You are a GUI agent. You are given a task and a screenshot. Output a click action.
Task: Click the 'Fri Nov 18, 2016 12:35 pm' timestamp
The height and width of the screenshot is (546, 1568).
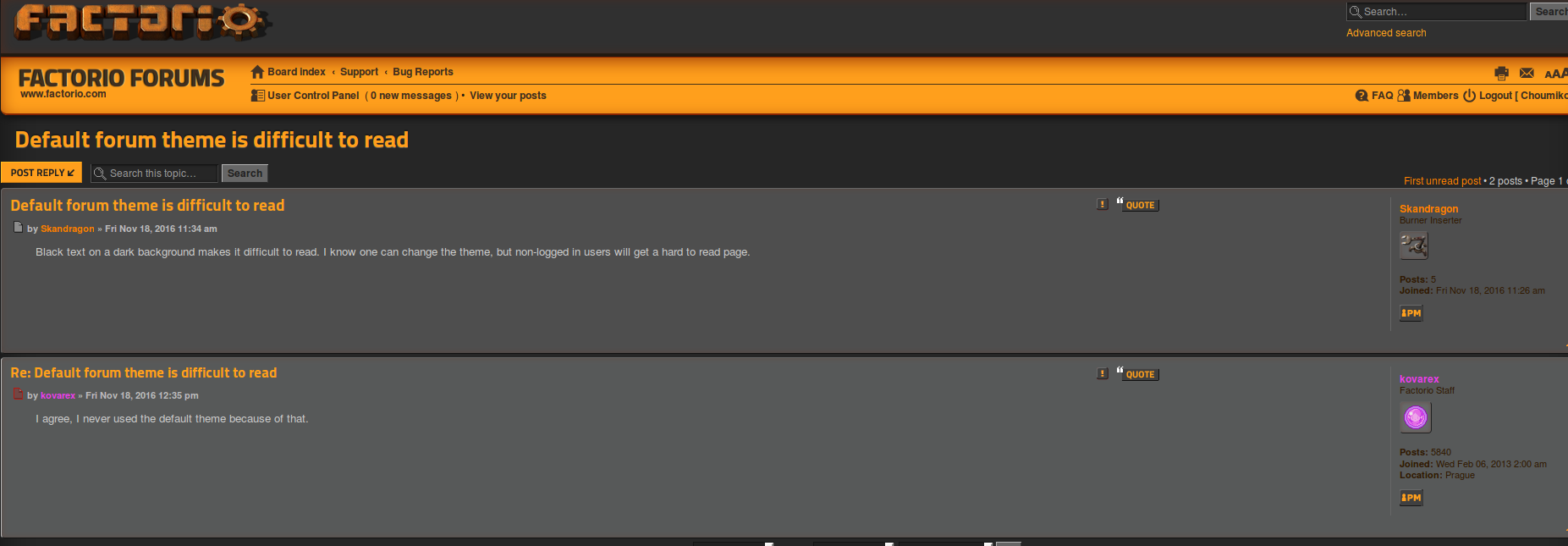pos(142,395)
